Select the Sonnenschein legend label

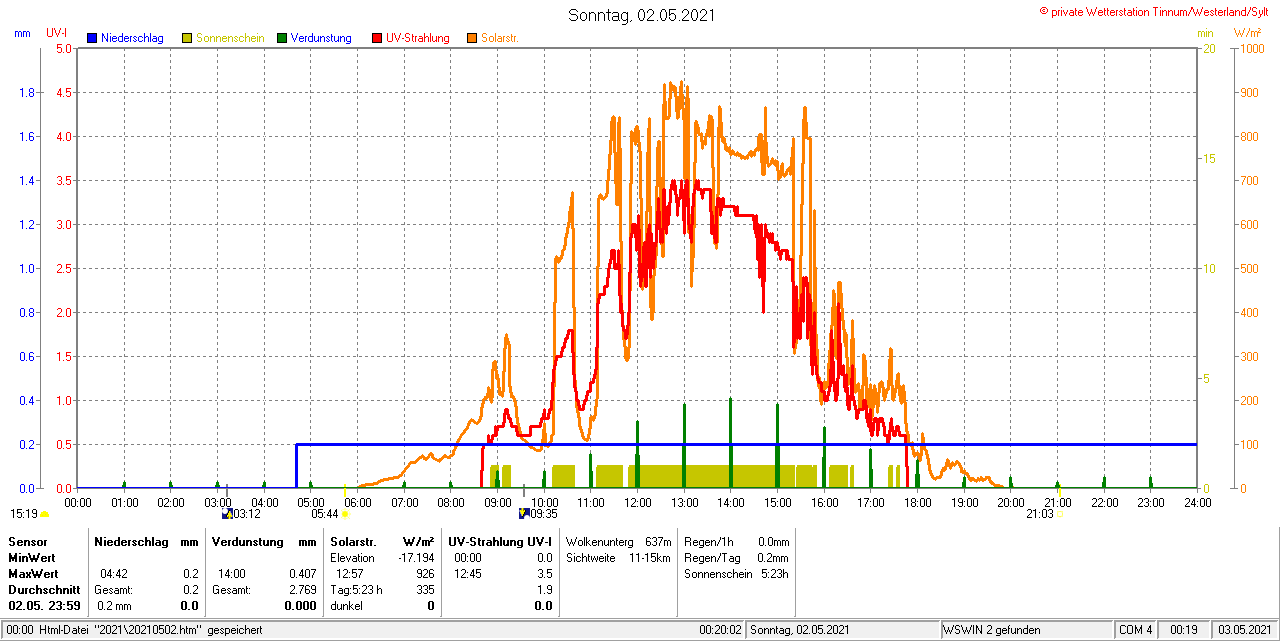[230, 38]
